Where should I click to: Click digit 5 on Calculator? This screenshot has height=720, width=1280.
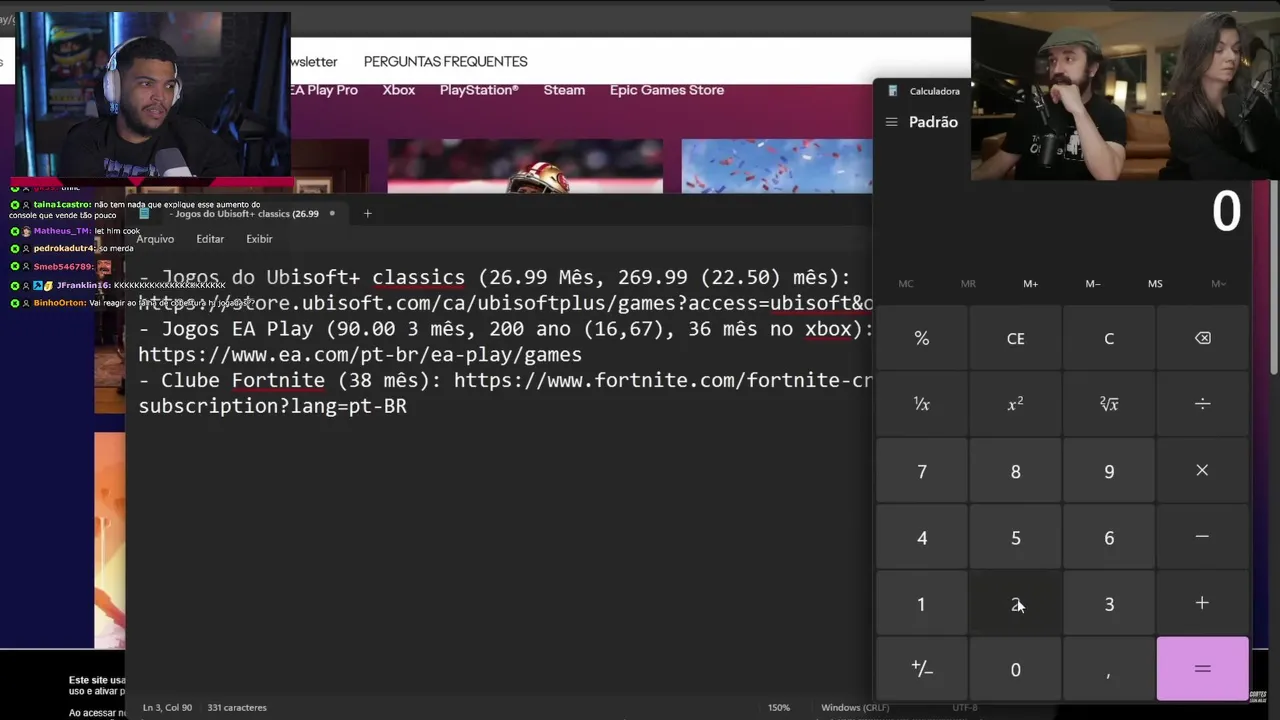pos(1015,537)
